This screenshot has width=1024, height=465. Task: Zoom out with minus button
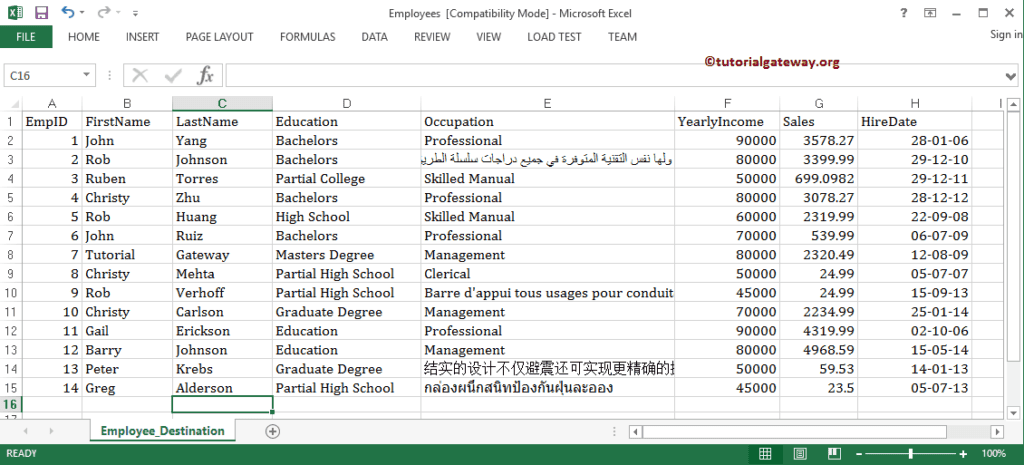point(859,454)
